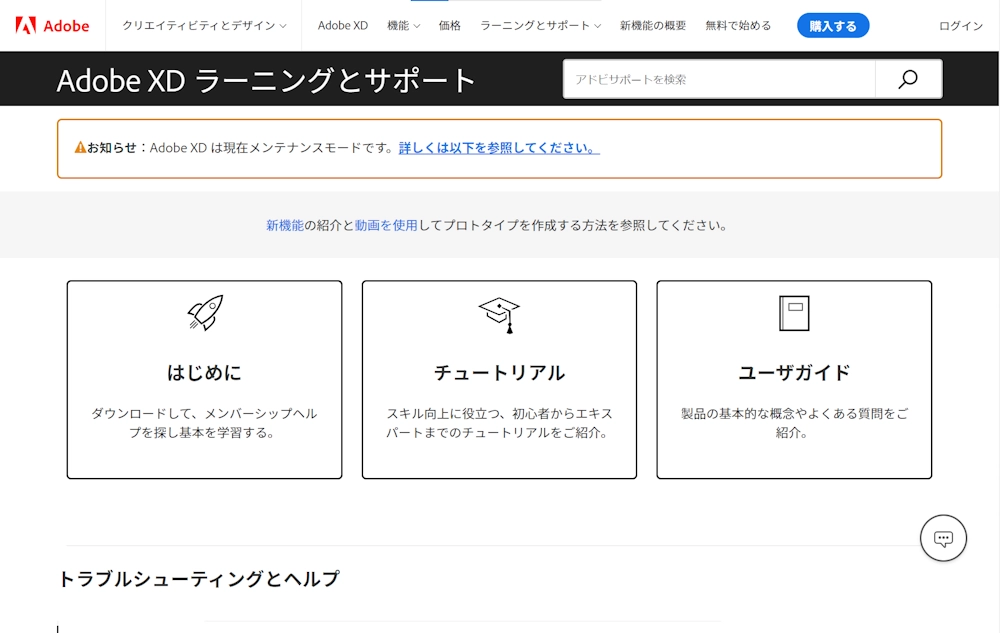
Task: Click the graduation cap tutorial icon
Action: [499, 314]
